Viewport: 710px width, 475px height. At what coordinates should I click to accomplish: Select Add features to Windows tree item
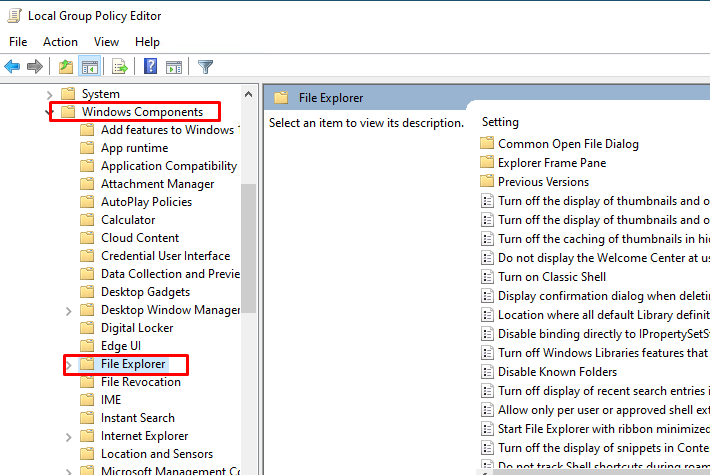click(170, 130)
